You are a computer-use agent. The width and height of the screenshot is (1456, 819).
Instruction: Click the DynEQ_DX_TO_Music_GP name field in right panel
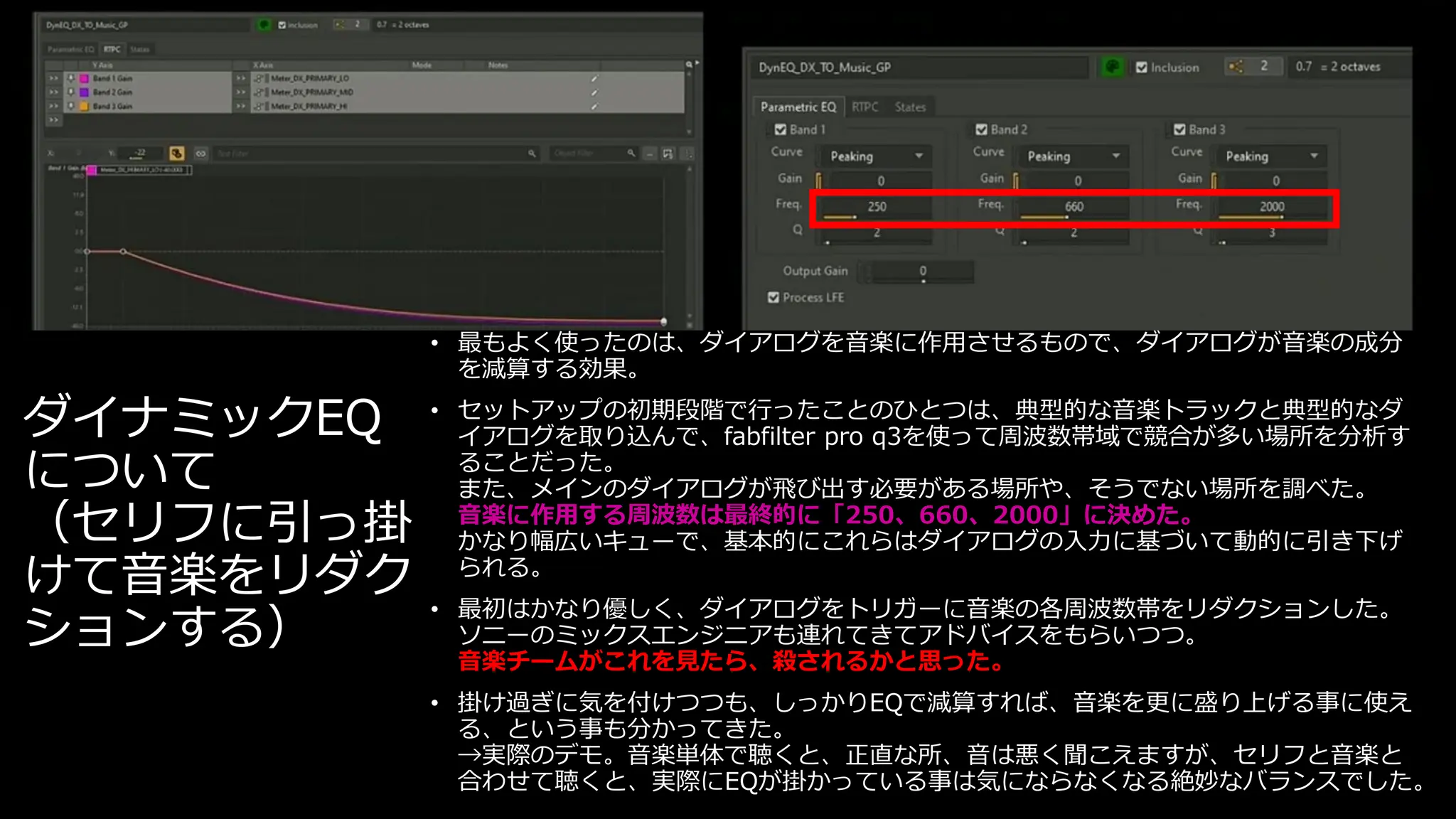[920, 67]
